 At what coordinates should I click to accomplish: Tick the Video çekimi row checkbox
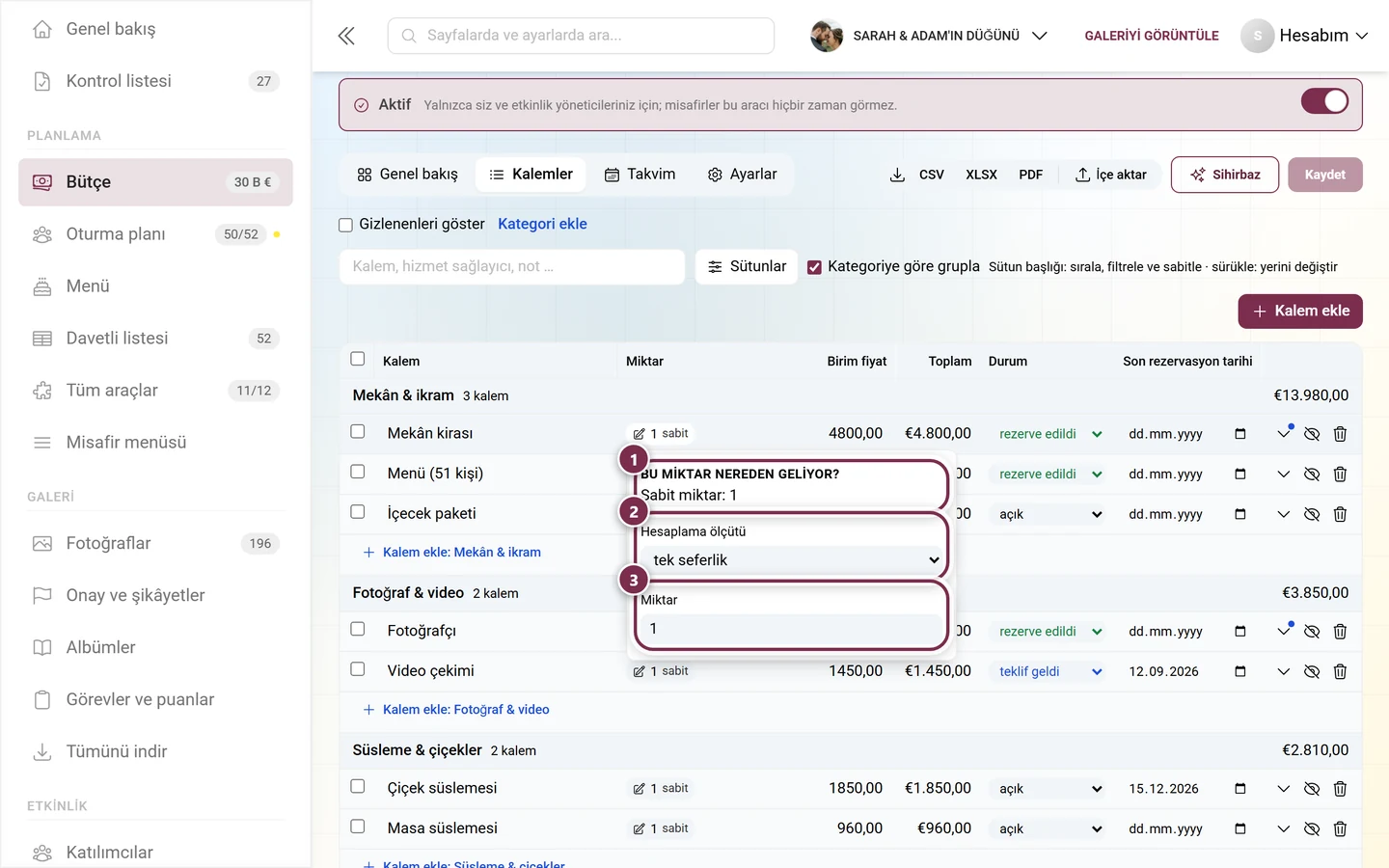pyautogui.click(x=358, y=669)
